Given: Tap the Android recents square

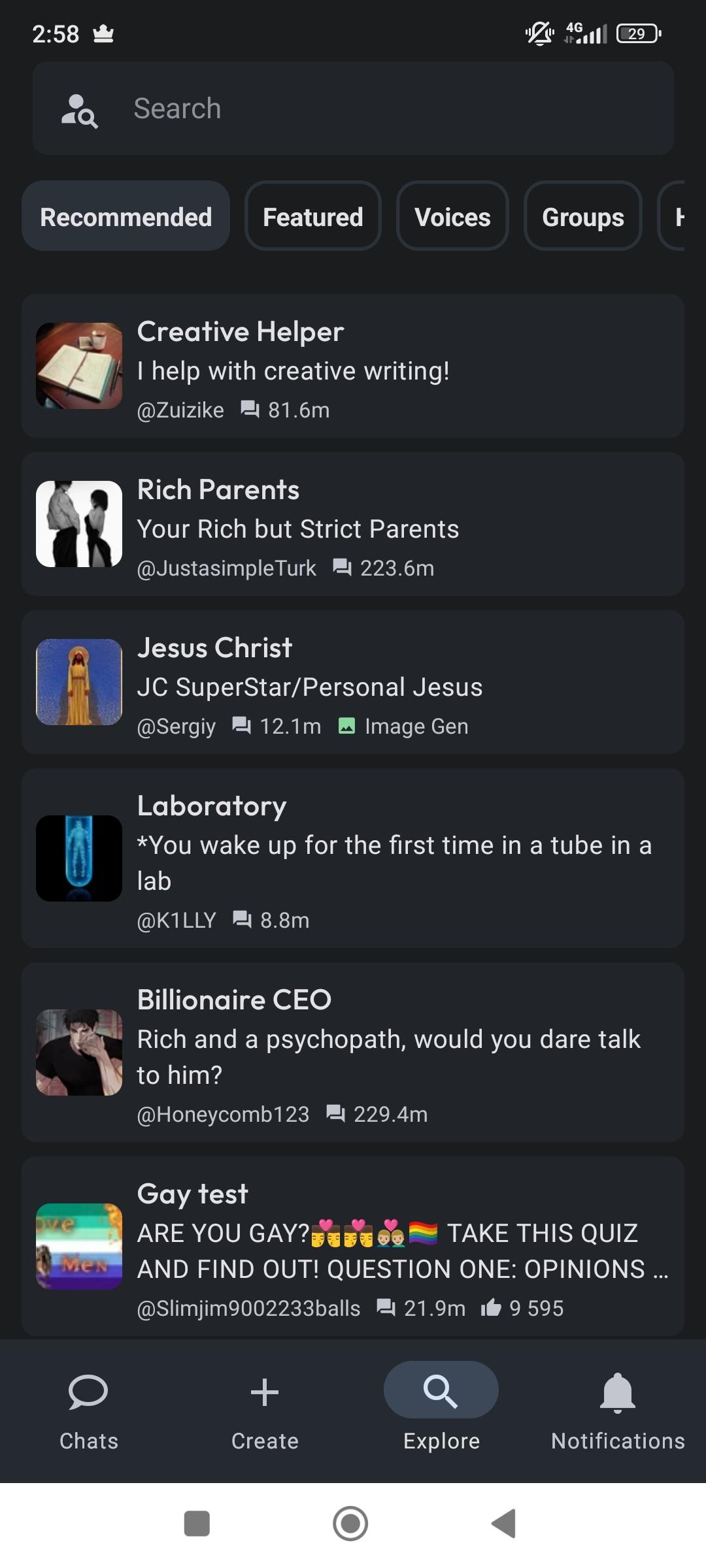Looking at the screenshot, I should click(x=197, y=1524).
